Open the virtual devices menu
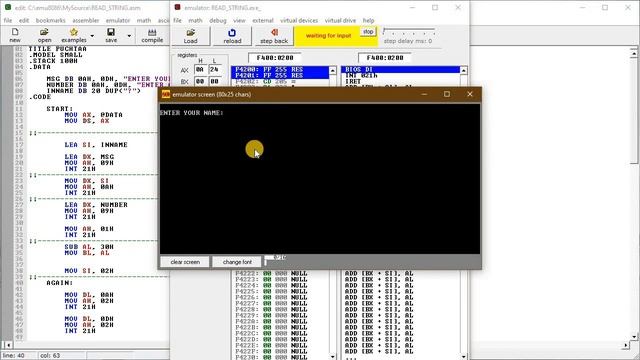Image resolution: width=640 pixels, height=360 pixels. (x=299, y=20)
